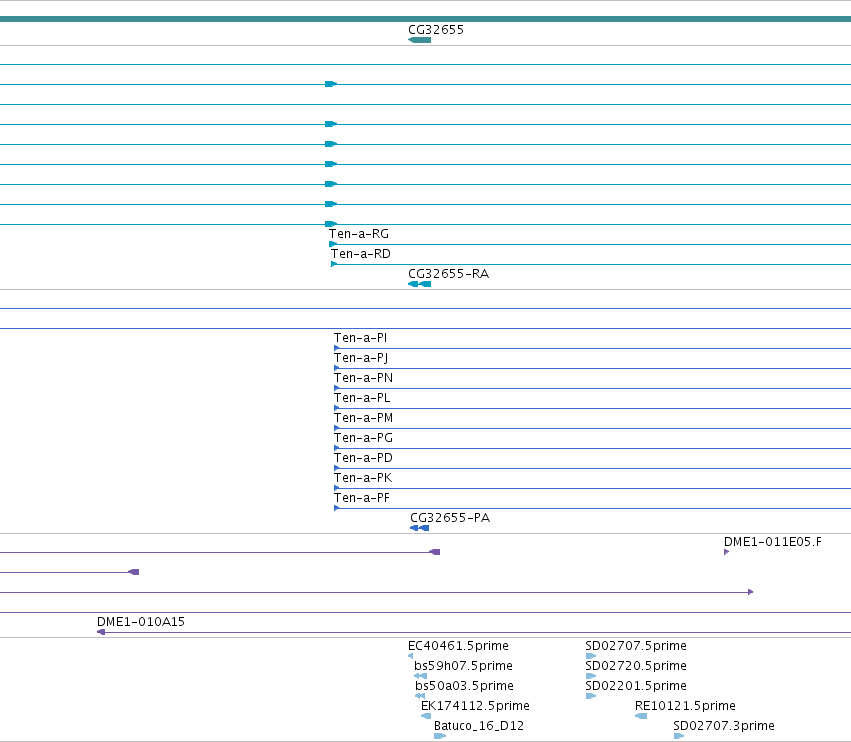Click the Ten-a-PK protein label
The width and height of the screenshot is (851, 742).
coord(363,478)
